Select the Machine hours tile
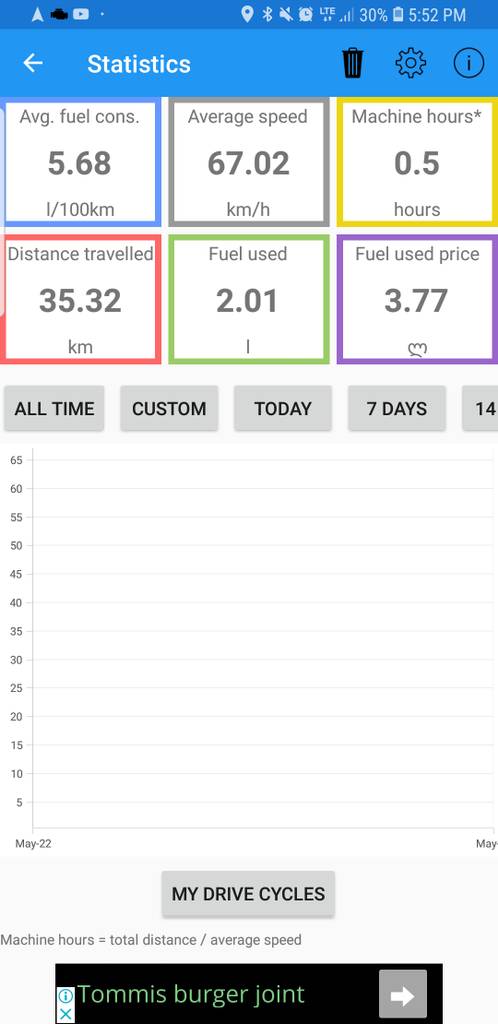The width and height of the screenshot is (498, 1024). point(417,162)
